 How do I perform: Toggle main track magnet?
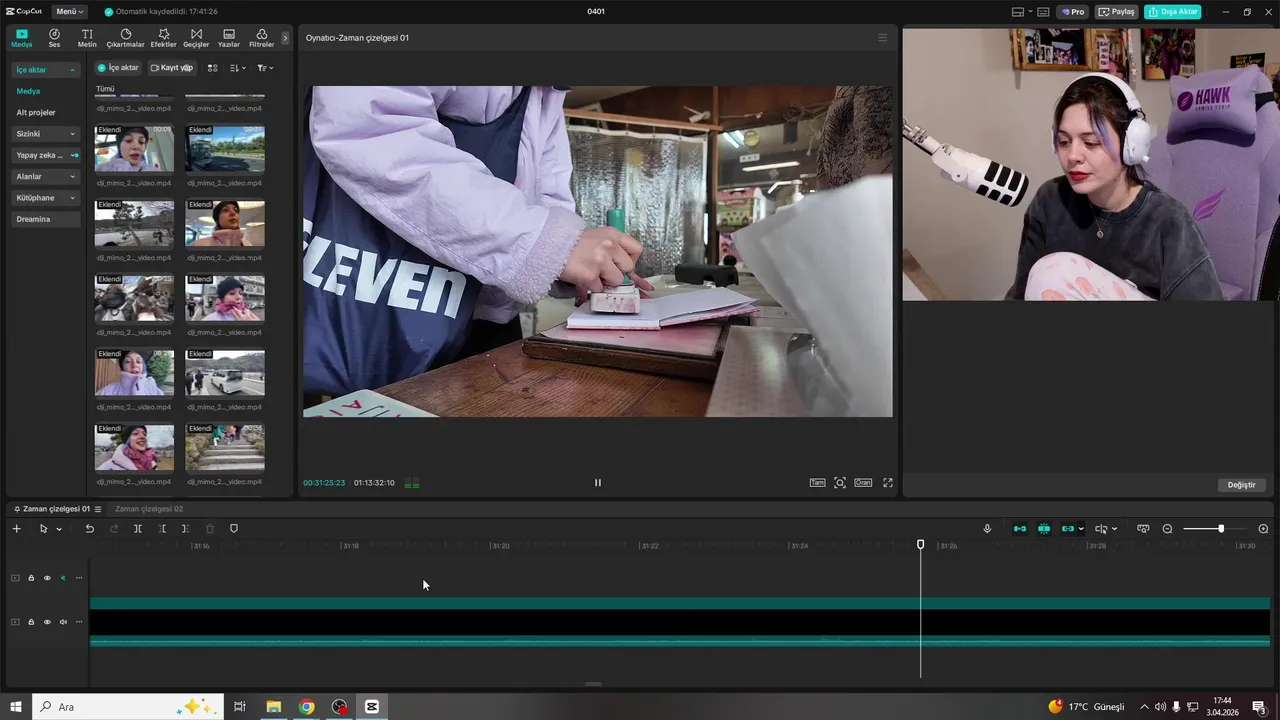point(1020,529)
